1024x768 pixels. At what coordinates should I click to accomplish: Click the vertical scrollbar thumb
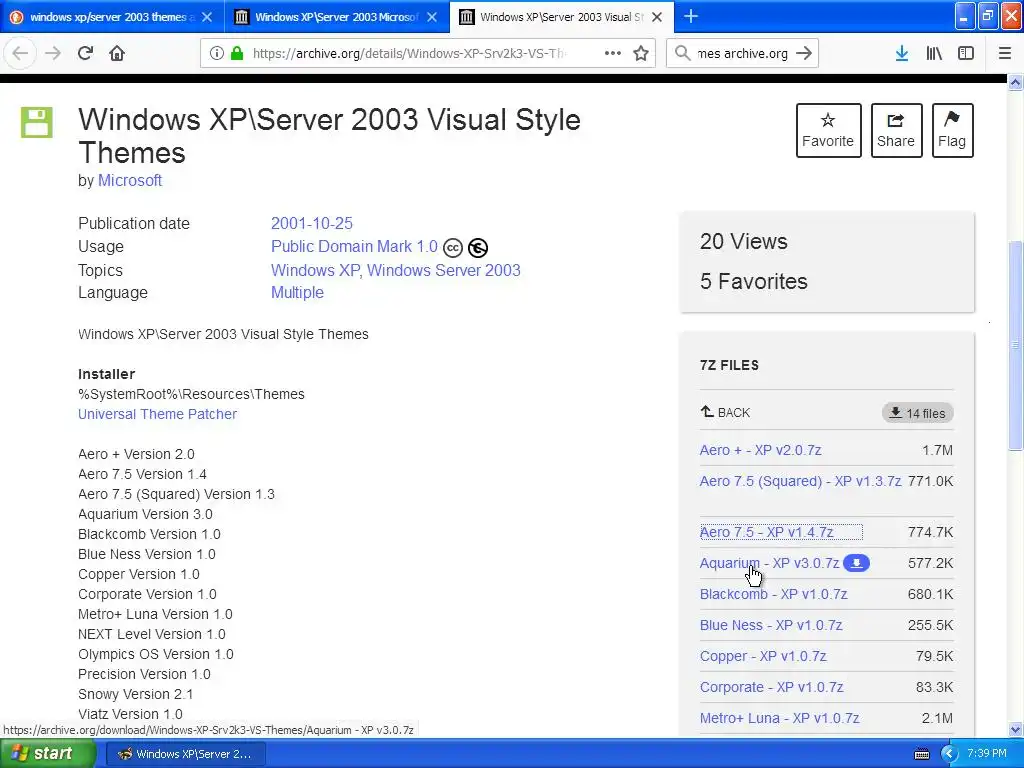coord(1015,345)
